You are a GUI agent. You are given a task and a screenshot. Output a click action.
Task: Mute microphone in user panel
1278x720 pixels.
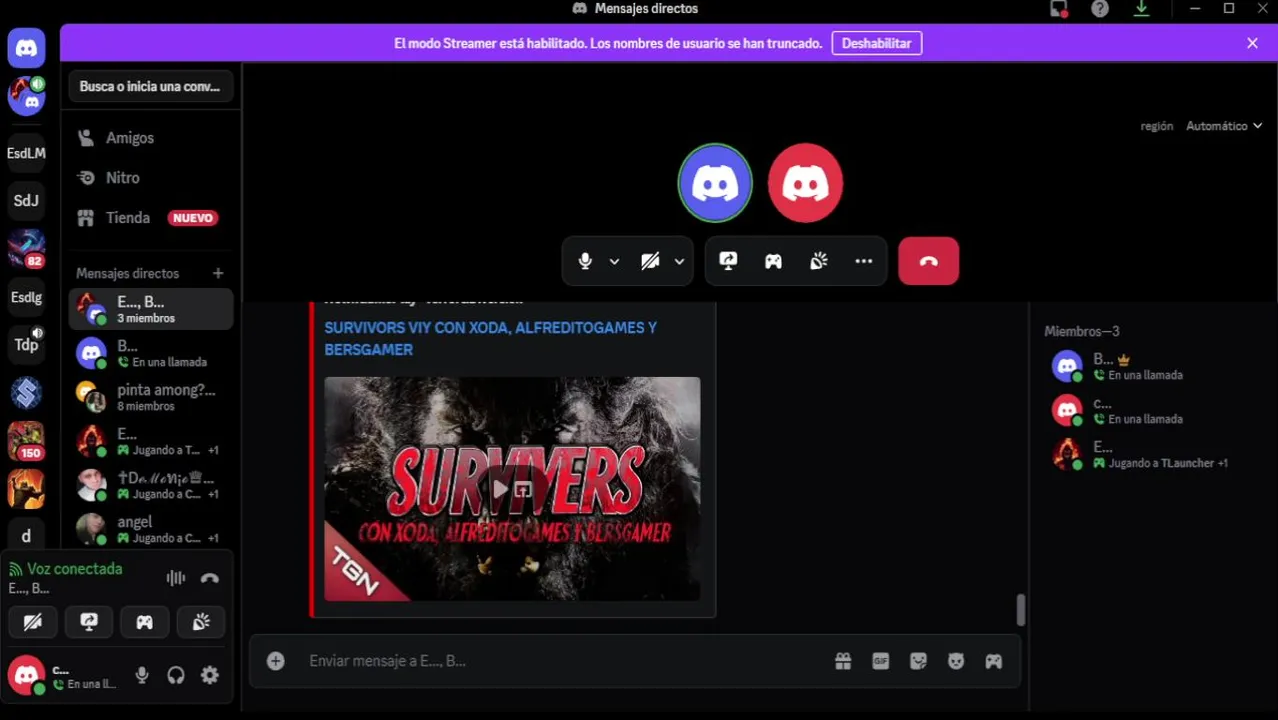coord(142,675)
